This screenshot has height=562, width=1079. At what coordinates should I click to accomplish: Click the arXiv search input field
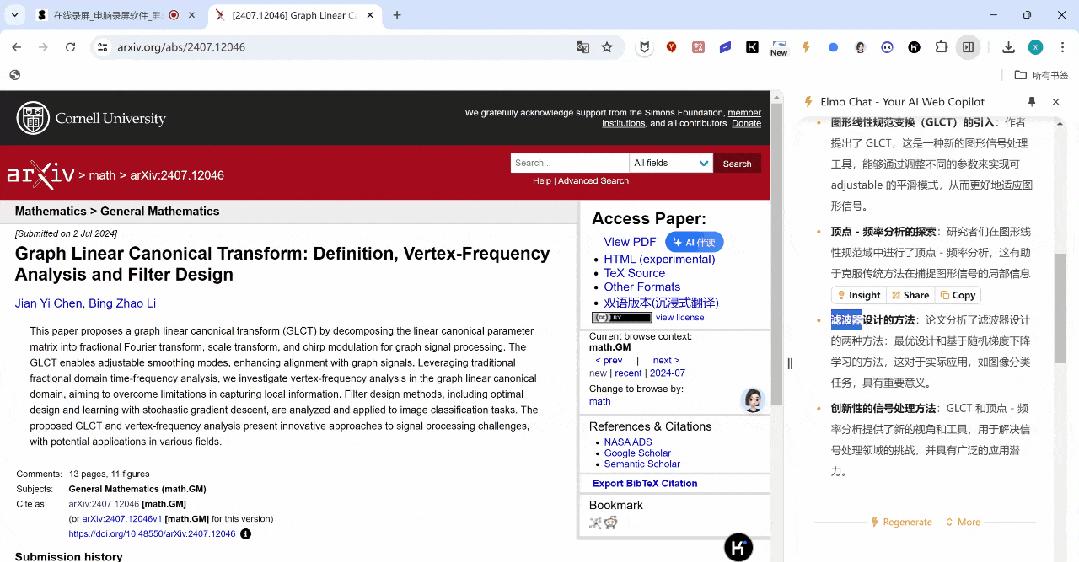click(x=569, y=163)
